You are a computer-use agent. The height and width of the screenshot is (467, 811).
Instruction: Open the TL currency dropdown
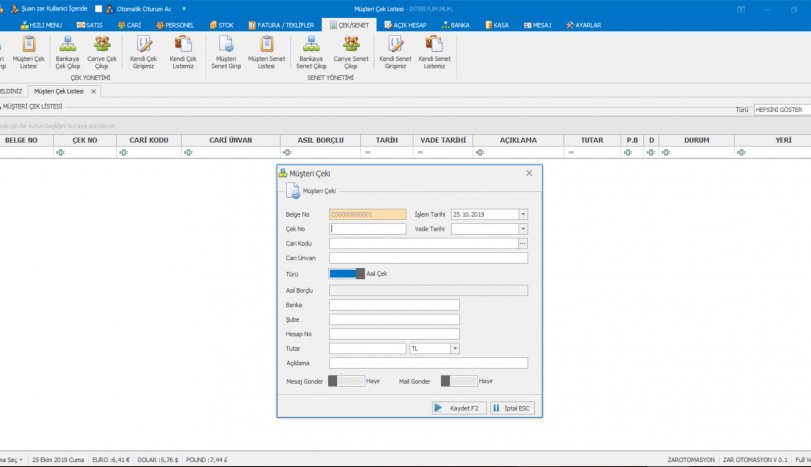point(455,348)
